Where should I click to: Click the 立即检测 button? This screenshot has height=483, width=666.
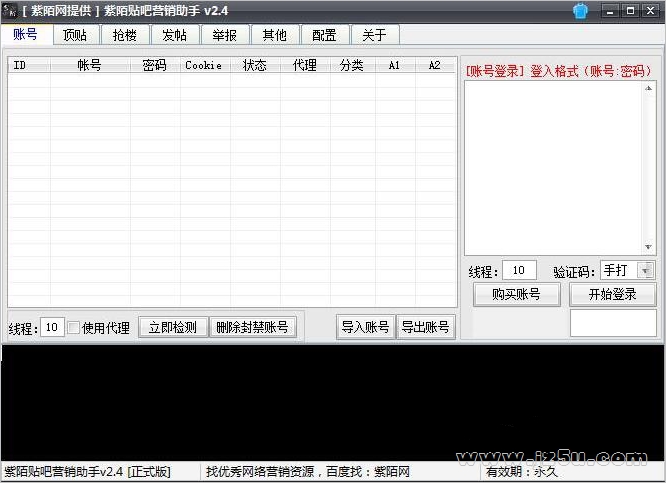pos(173,327)
